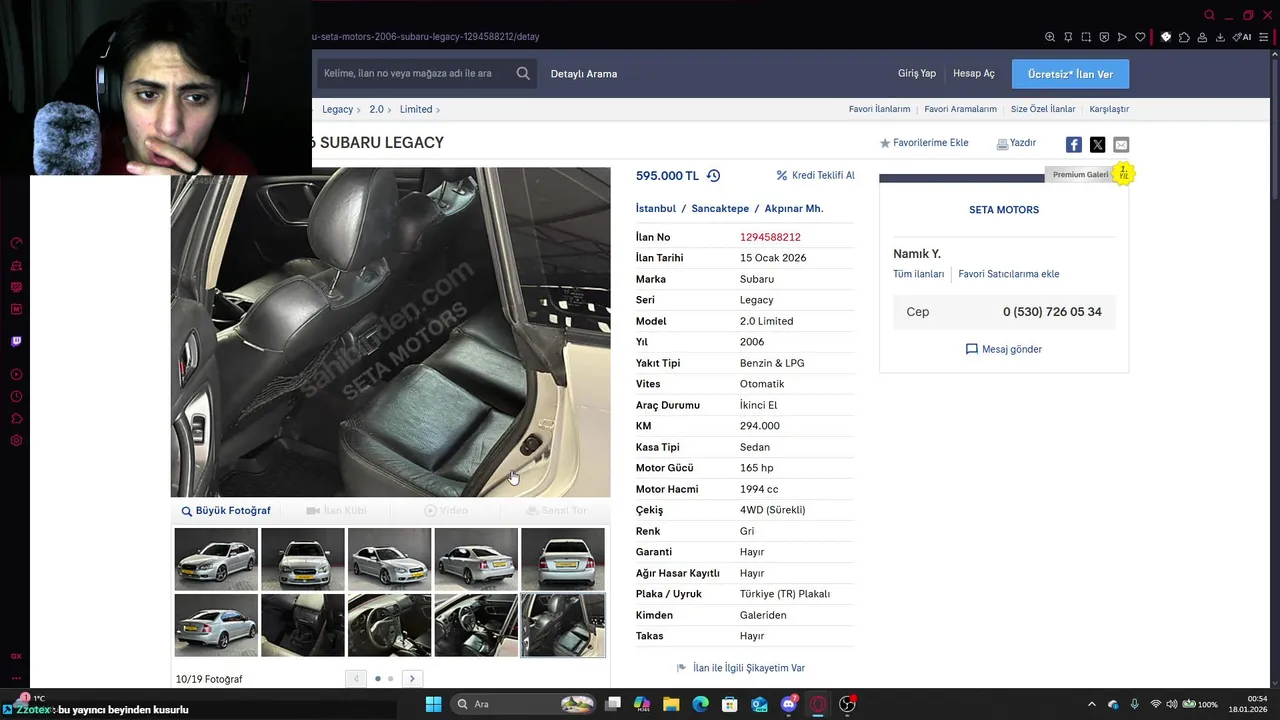Viewport: 1280px width, 720px height.
Task: Add page to bookmarks with heart icon
Action: [1140, 37]
